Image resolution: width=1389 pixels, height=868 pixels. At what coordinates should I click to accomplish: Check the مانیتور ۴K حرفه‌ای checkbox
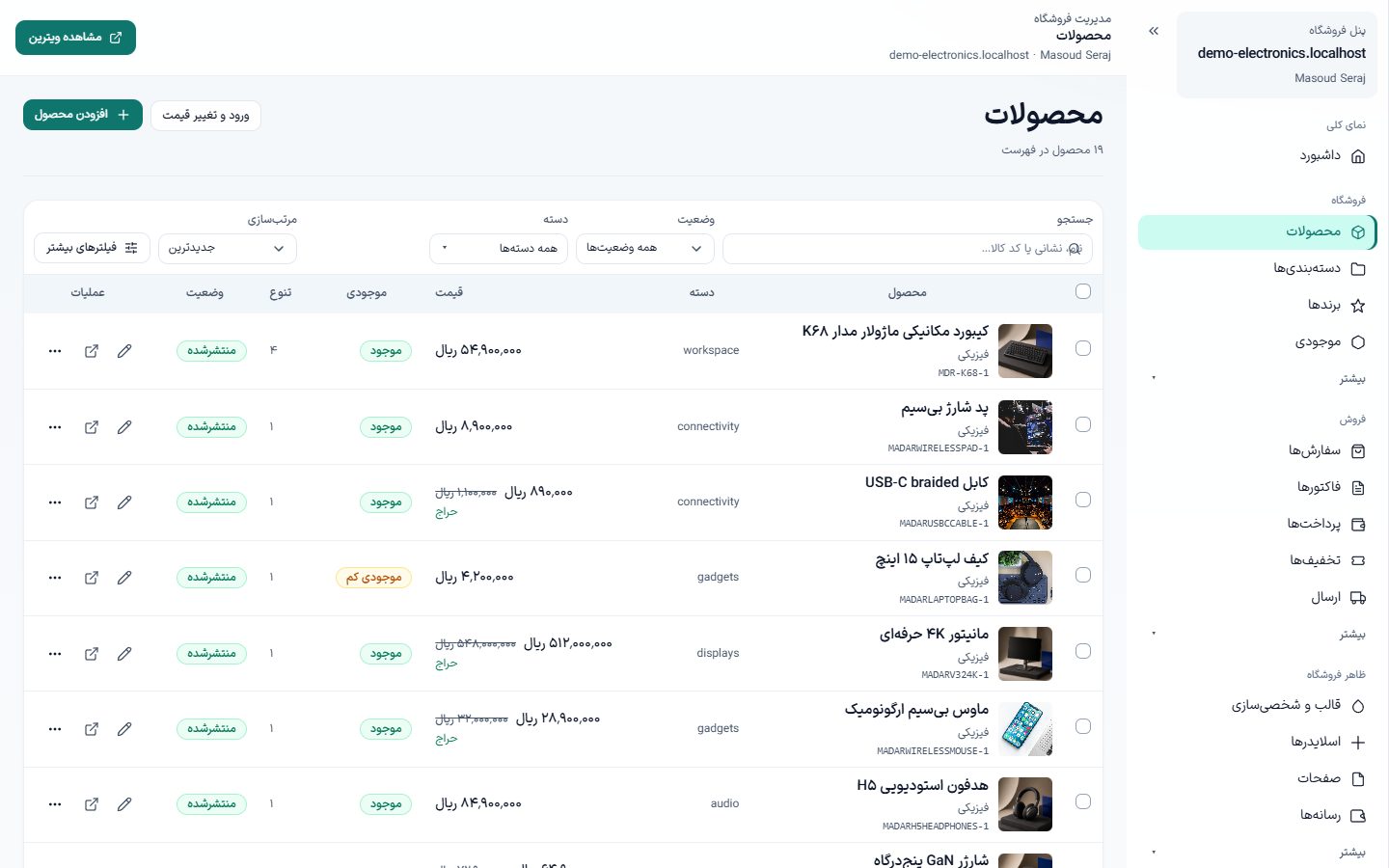1083,651
